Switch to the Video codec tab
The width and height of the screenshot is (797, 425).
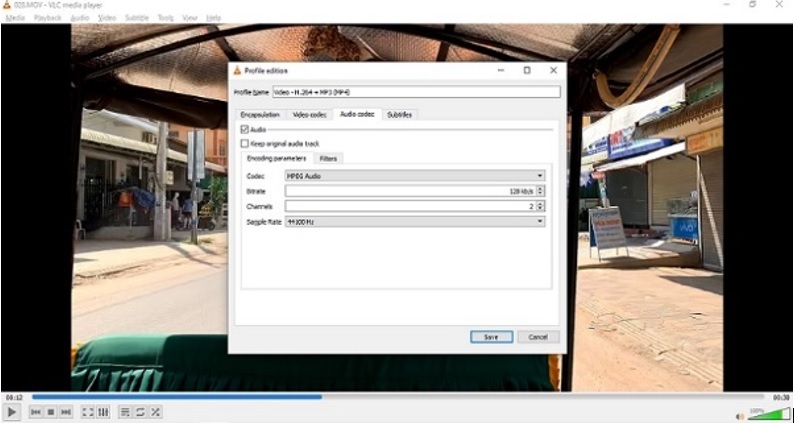(x=309, y=114)
